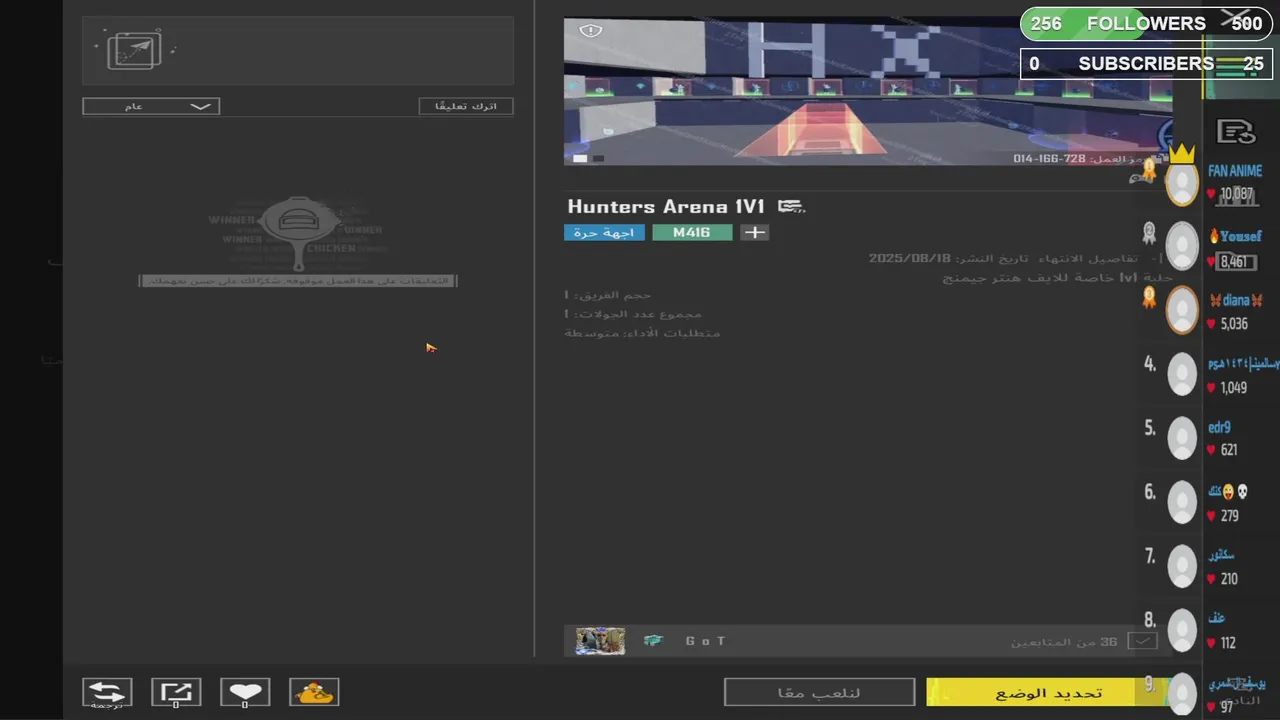Image resolution: width=1280 pixels, height=720 pixels.
Task: Open the rank 4 viewer avatar
Action: click(1182, 375)
